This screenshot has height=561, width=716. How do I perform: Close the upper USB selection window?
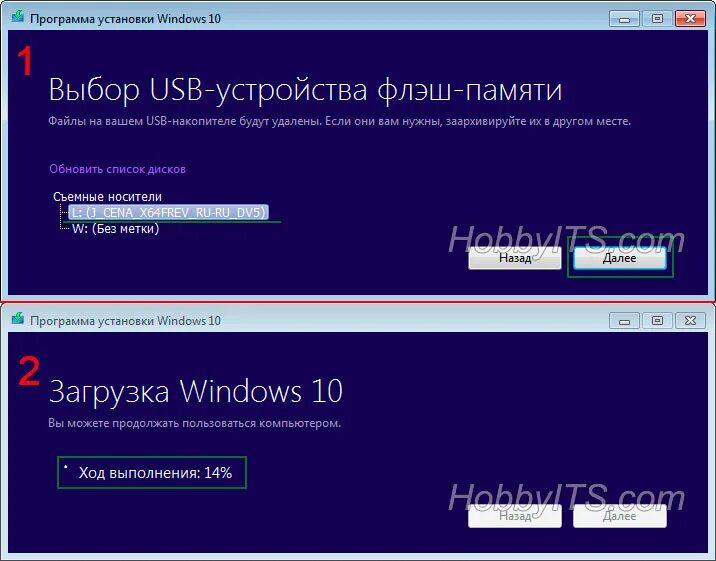pyautogui.click(x=690, y=19)
